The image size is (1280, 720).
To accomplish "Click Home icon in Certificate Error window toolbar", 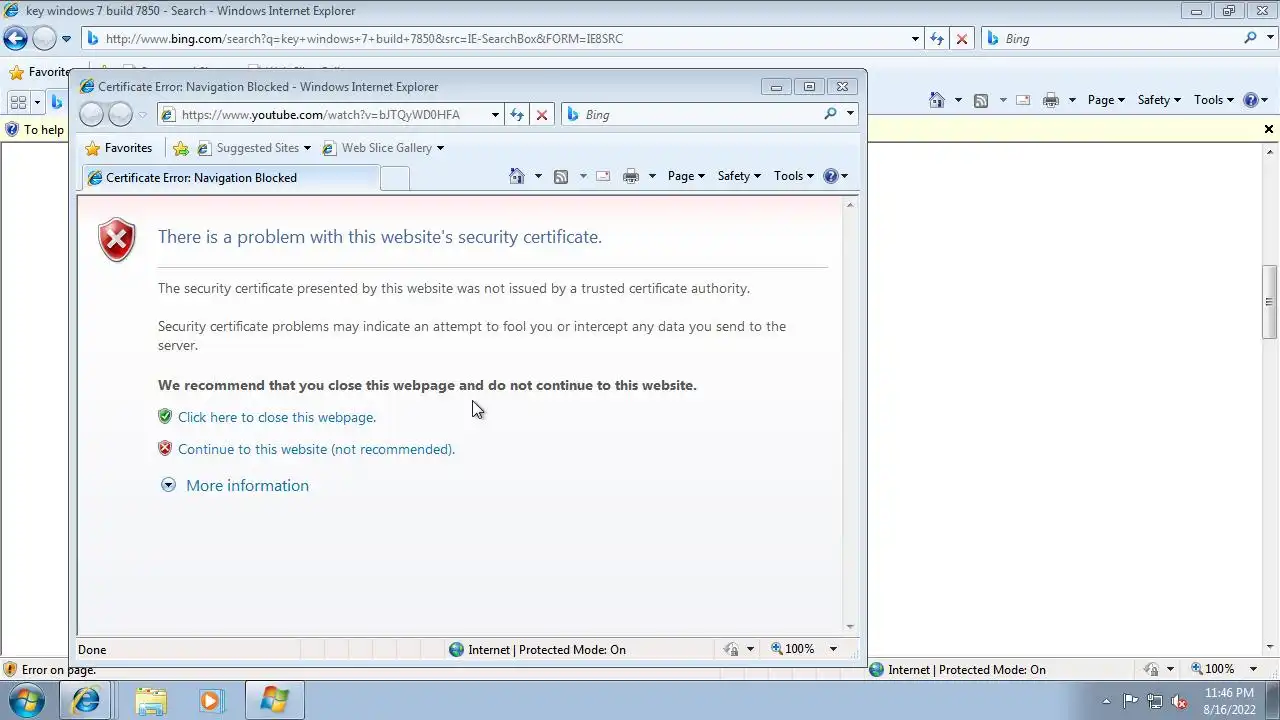I will click(517, 176).
